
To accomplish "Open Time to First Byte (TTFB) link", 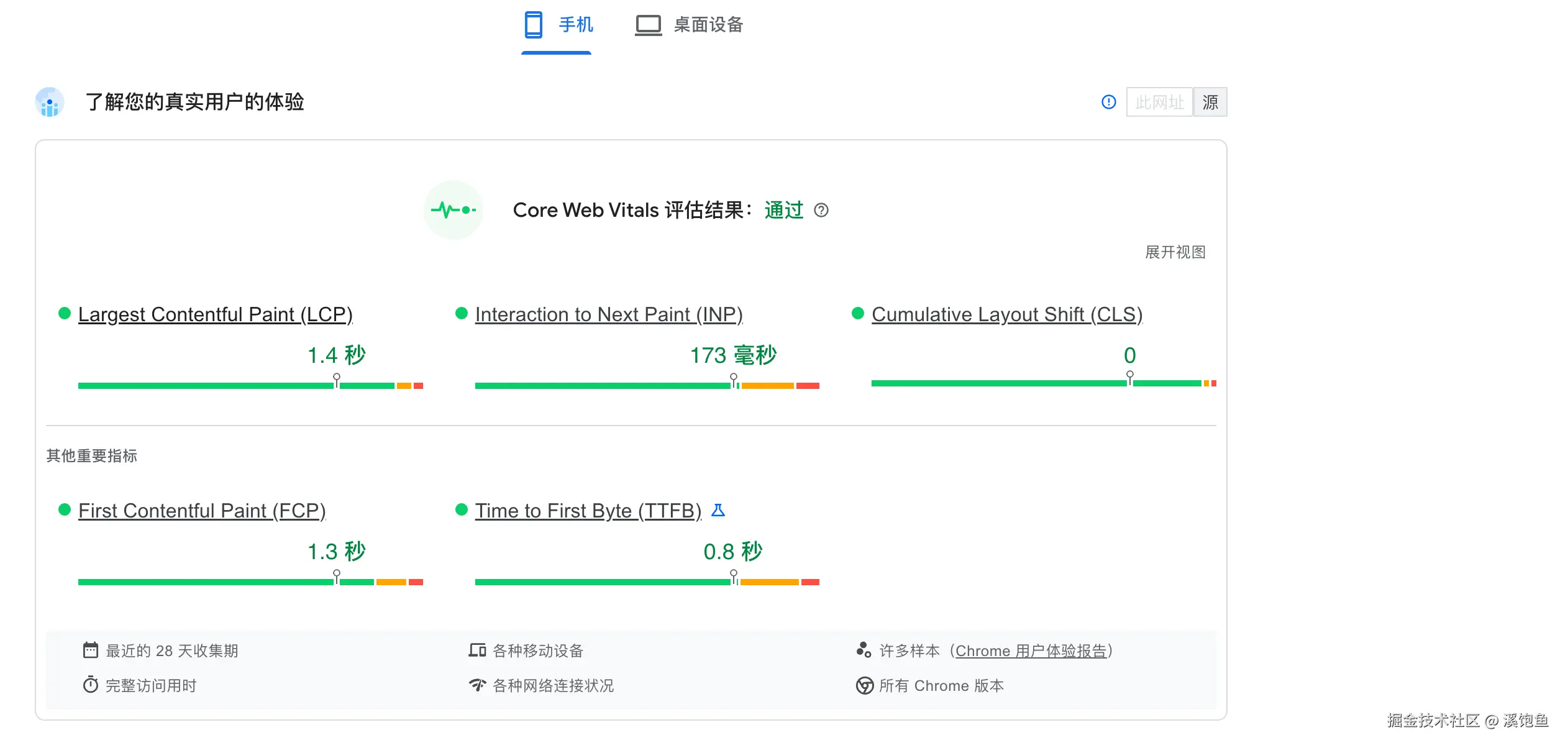I will 588,511.
